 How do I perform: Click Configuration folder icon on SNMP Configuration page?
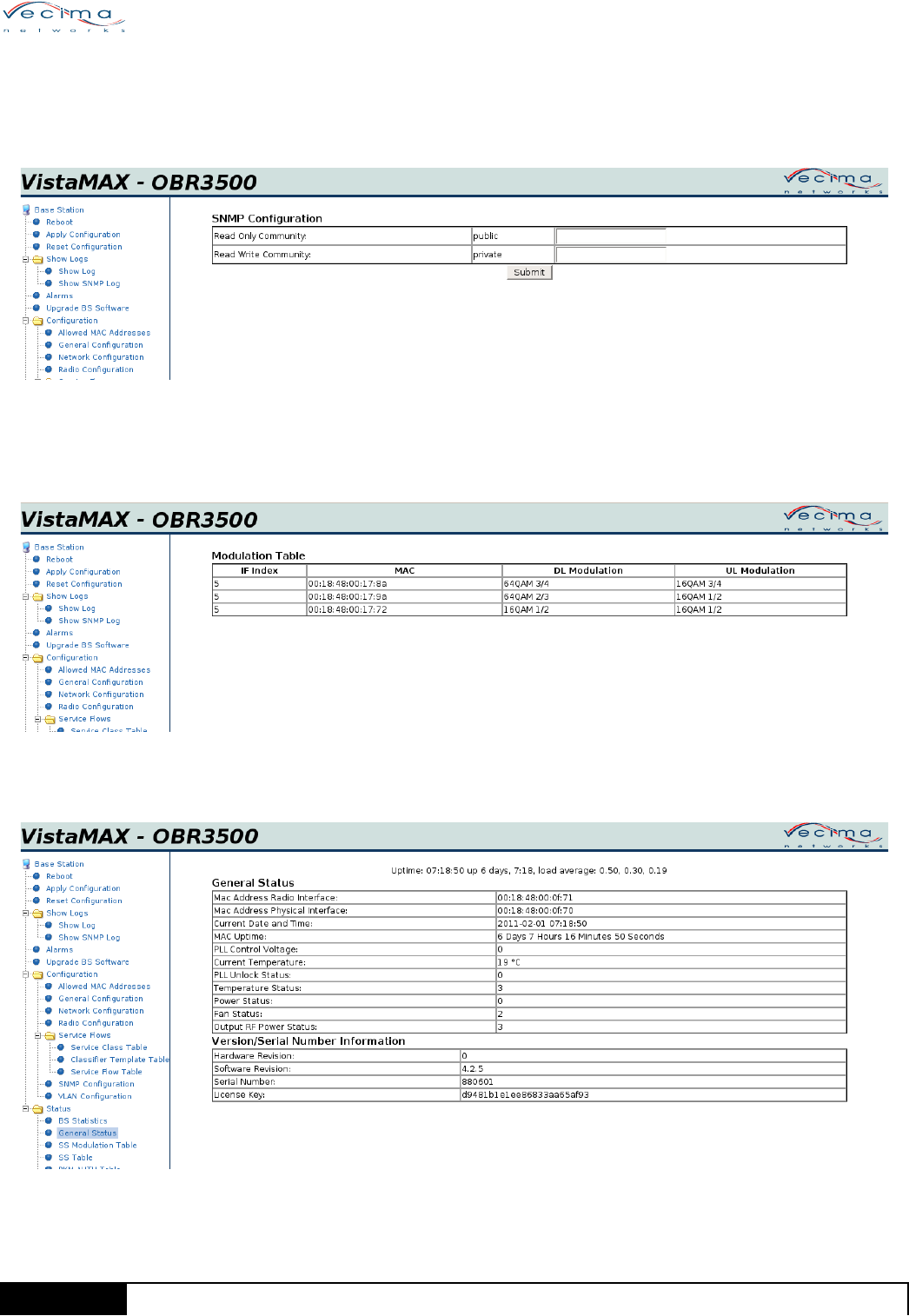coord(37,321)
